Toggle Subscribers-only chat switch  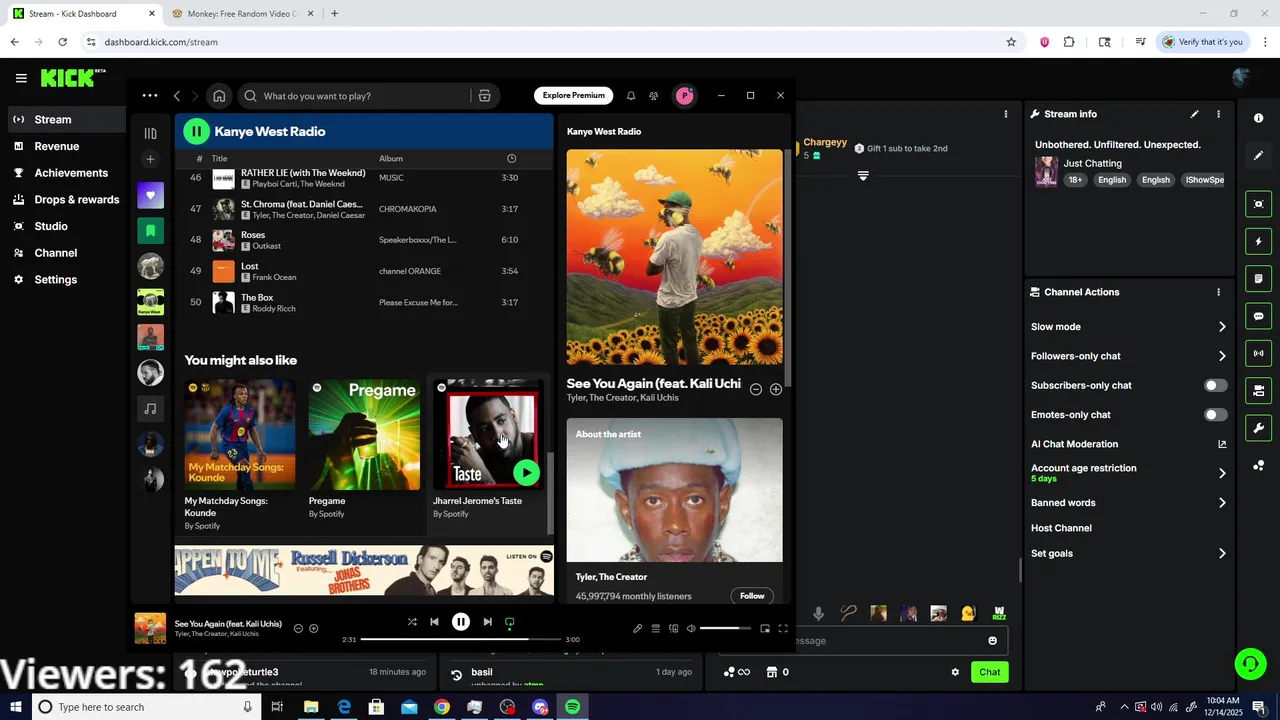(x=1215, y=385)
